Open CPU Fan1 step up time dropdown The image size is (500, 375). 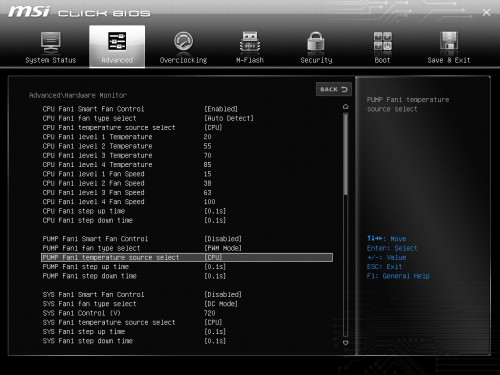pos(215,211)
